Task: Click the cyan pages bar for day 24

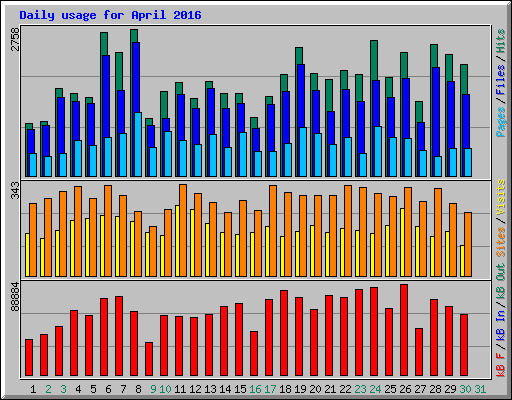Action: click(378, 152)
